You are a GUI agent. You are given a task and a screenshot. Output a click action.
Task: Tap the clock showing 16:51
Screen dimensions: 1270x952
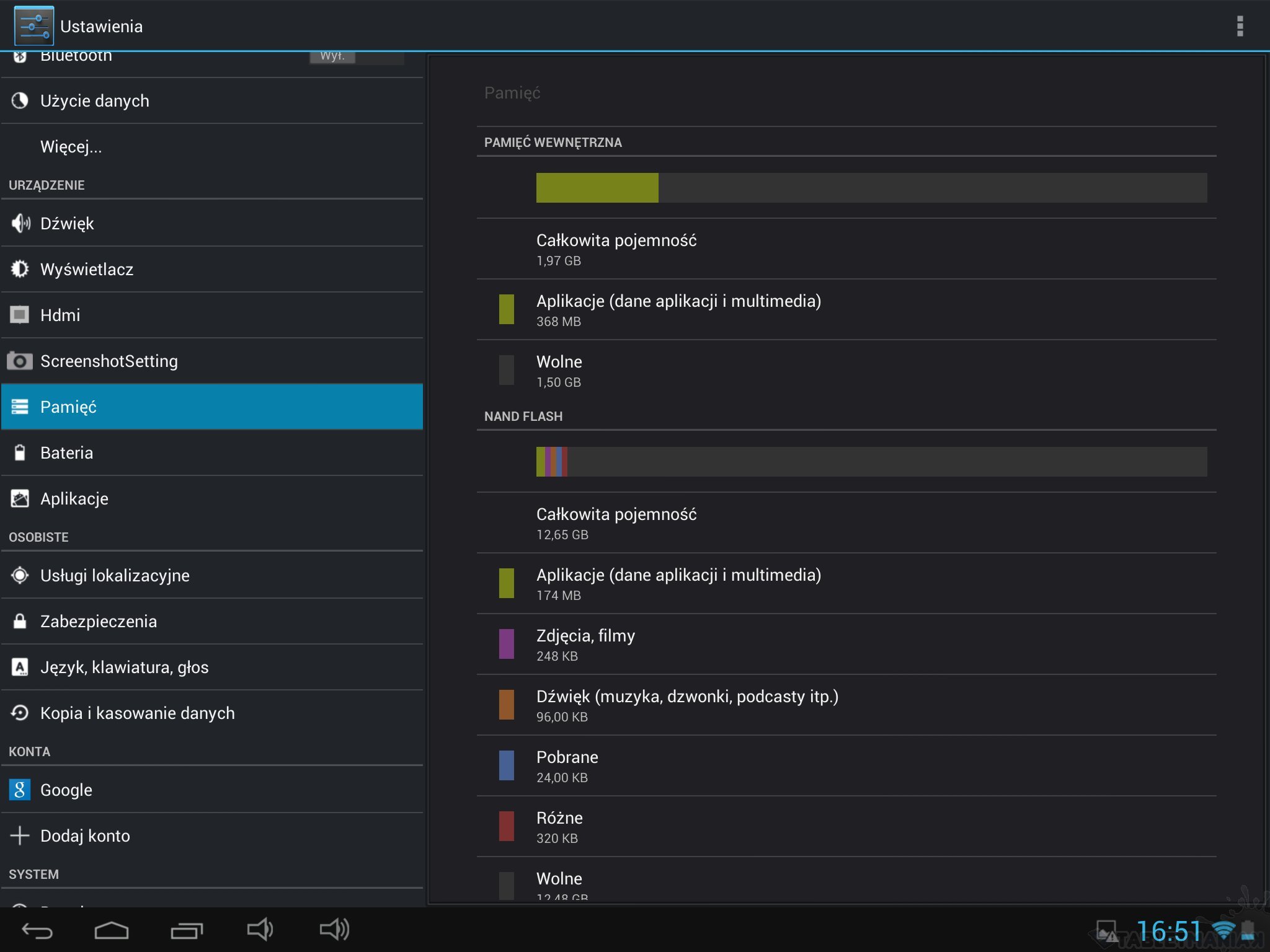[x=1168, y=931]
